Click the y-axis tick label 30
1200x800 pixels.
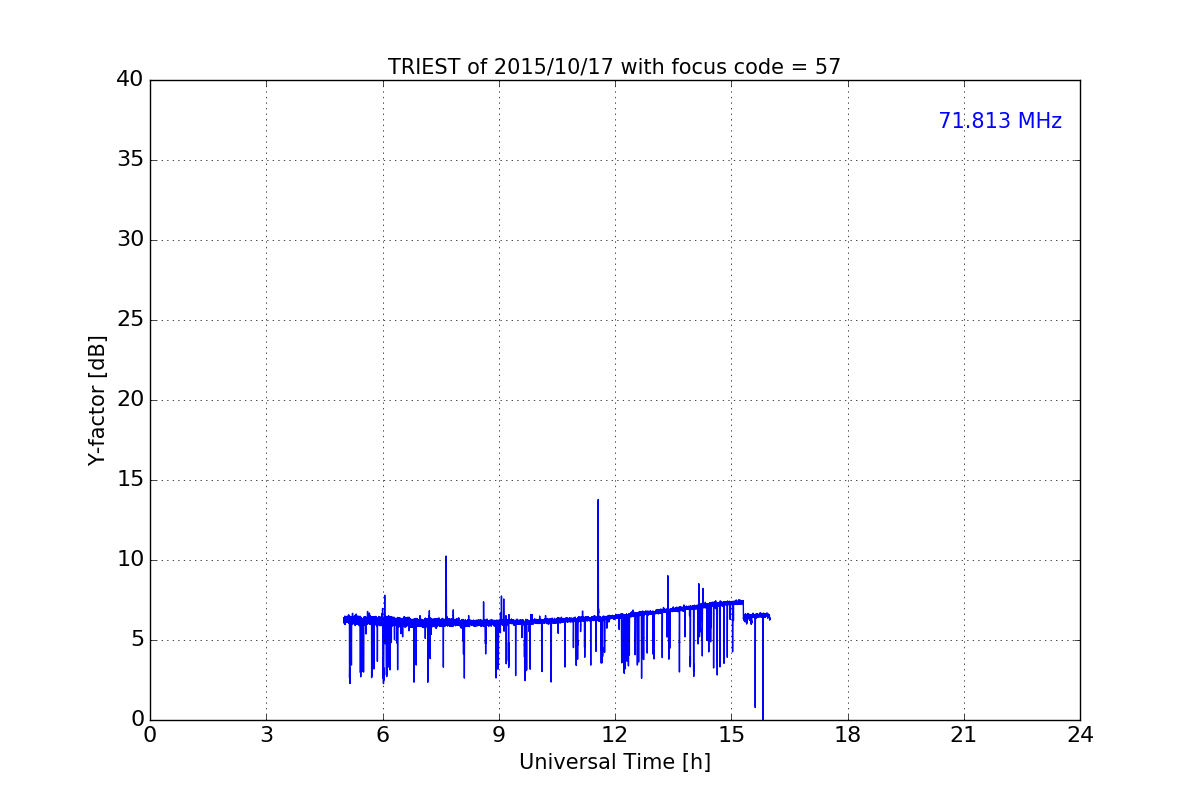point(130,240)
